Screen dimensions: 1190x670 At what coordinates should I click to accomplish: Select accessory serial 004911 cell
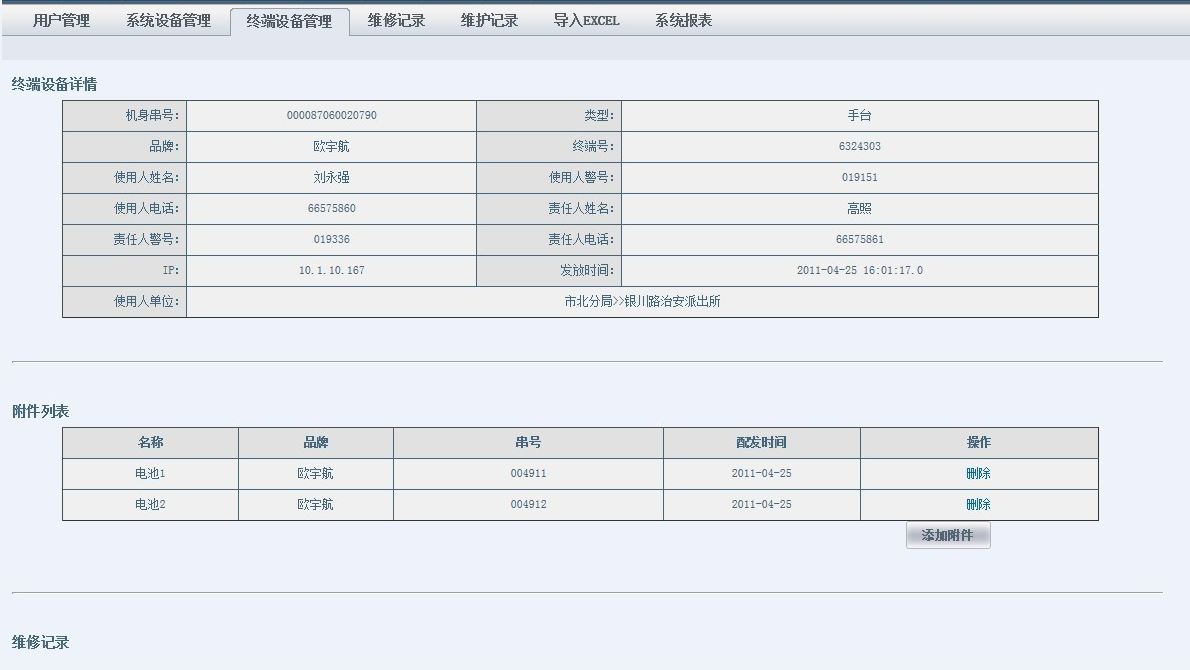tap(528, 474)
